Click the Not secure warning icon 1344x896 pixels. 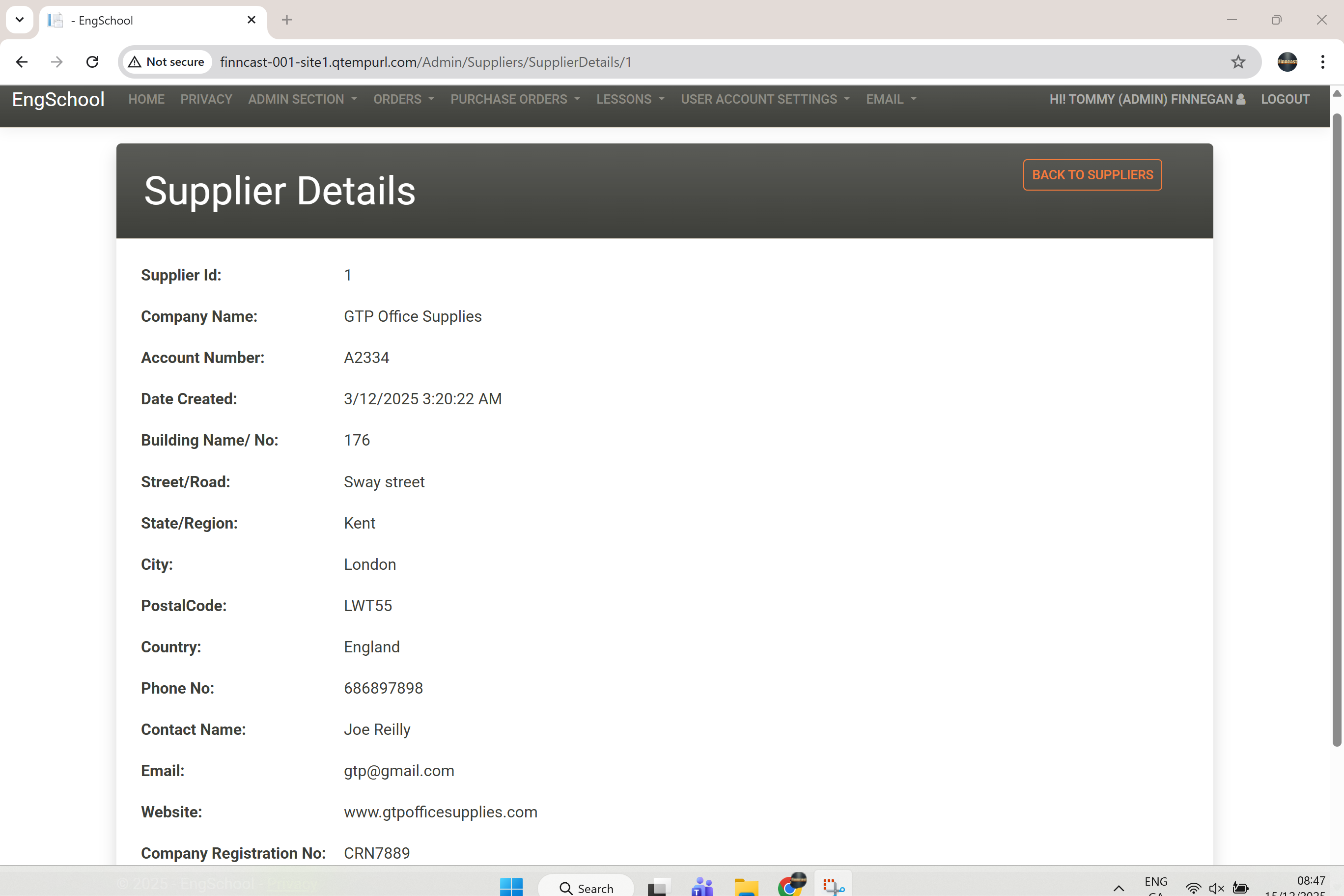(135, 62)
